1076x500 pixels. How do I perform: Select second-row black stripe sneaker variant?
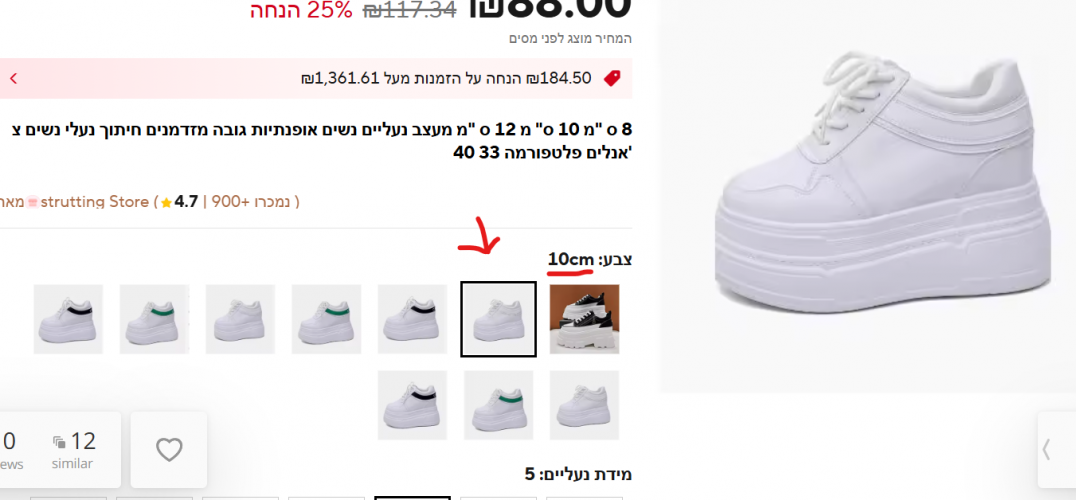point(412,405)
